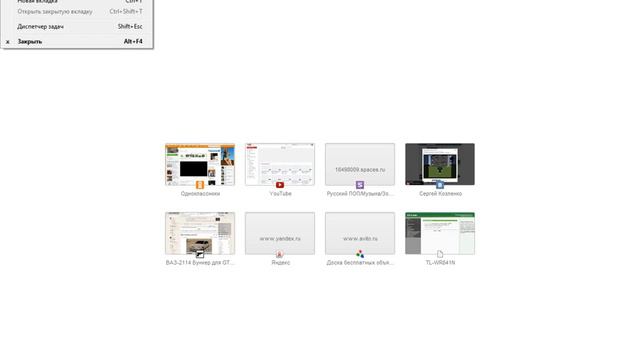Open the www.yandex.ru thumbnail
The height and width of the screenshot is (360, 640).
point(280,233)
